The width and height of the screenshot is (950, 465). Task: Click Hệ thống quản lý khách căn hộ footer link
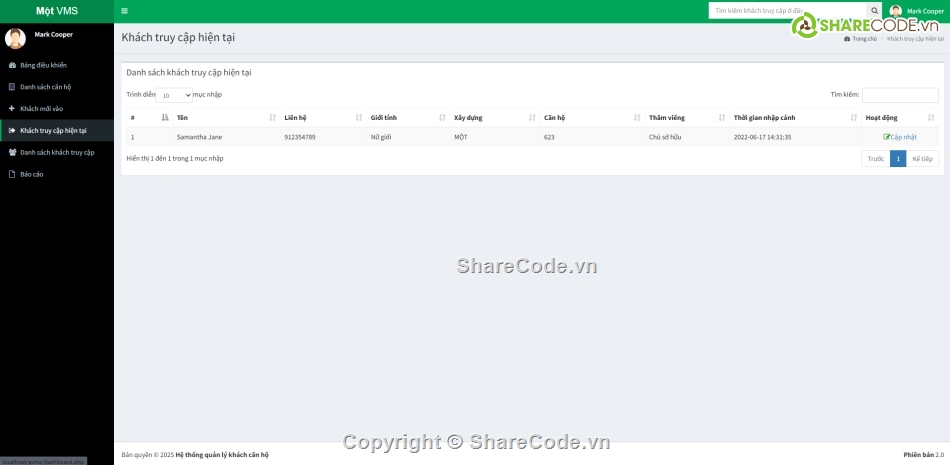click(222, 455)
